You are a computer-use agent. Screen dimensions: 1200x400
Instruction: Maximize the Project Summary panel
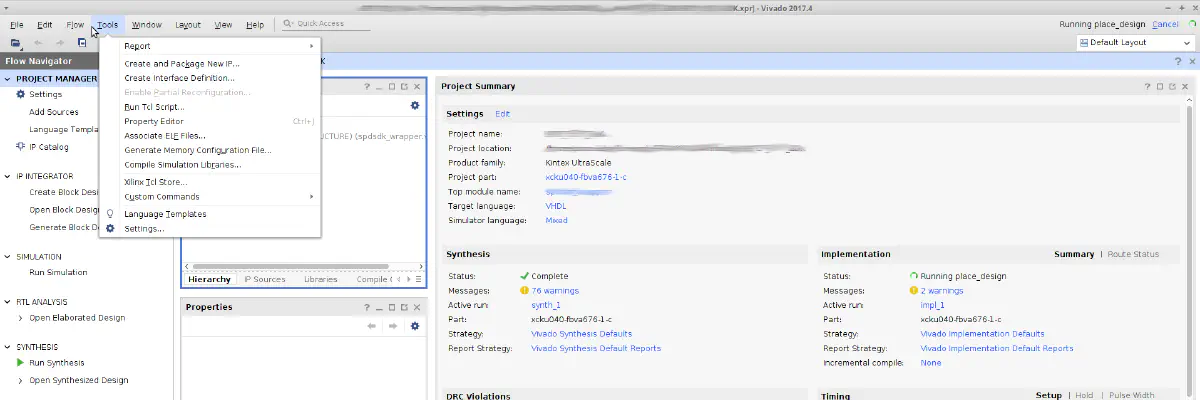click(1161, 87)
